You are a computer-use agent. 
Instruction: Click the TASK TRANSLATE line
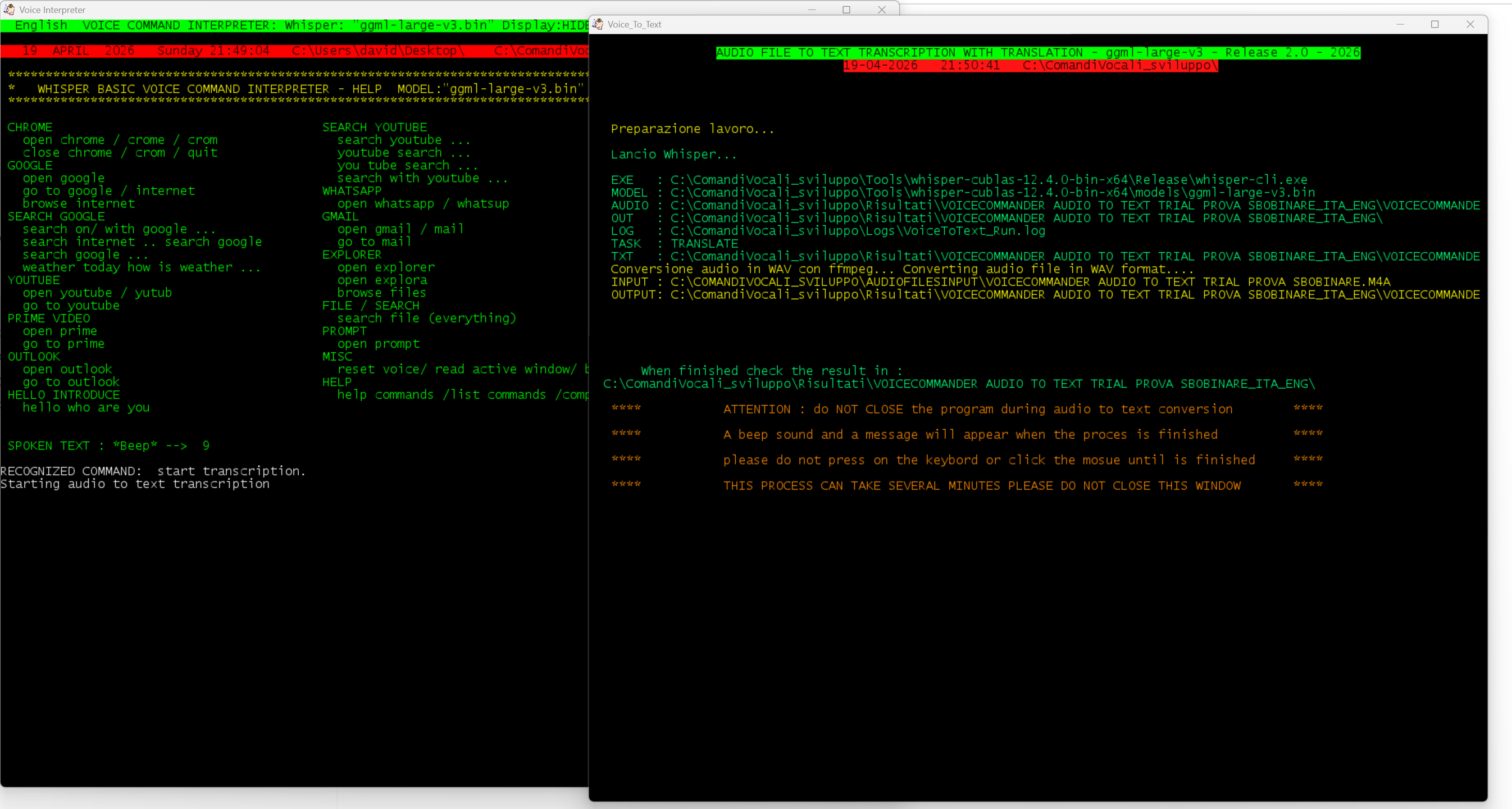(675, 244)
